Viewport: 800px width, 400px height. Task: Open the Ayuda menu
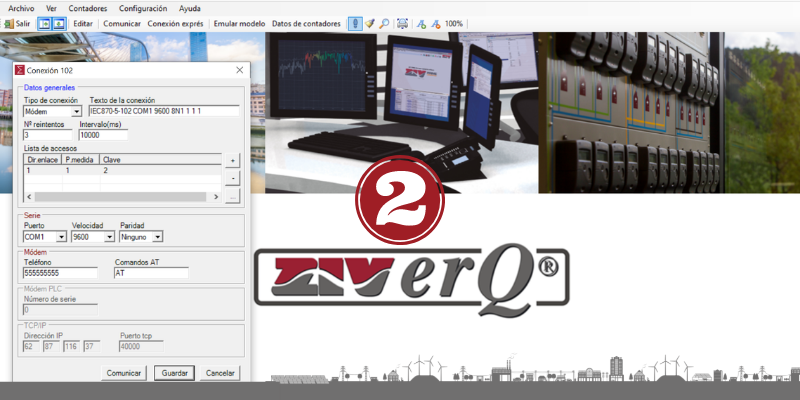pyautogui.click(x=190, y=8)
